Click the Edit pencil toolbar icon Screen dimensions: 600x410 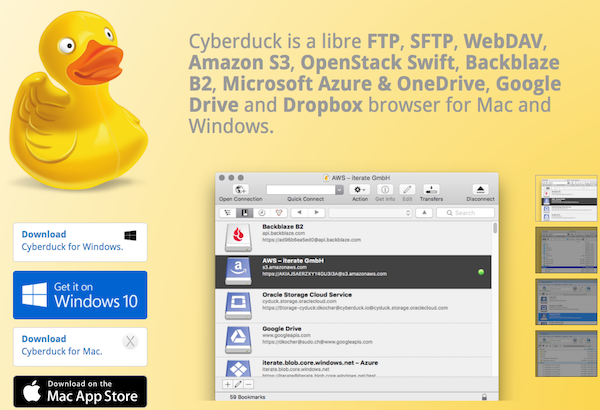click(x=407, y=189)
